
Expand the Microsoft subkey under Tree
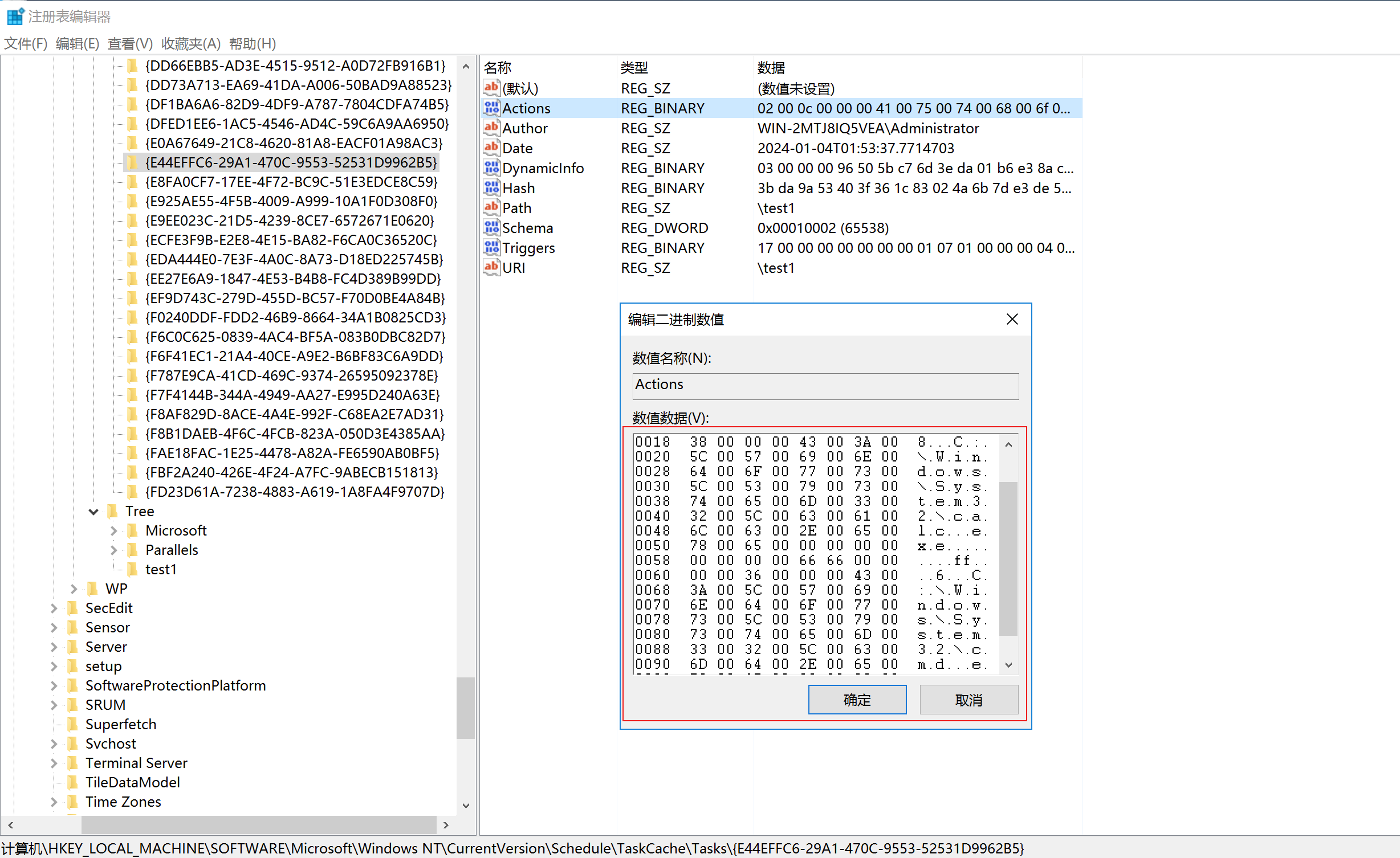click(x=113, y=531)
